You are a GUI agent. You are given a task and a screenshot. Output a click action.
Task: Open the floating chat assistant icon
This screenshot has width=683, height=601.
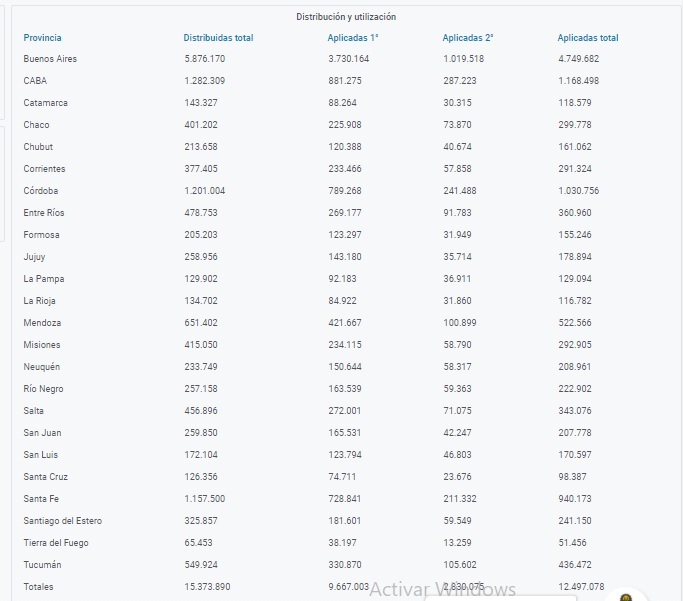tap(626, 595)
